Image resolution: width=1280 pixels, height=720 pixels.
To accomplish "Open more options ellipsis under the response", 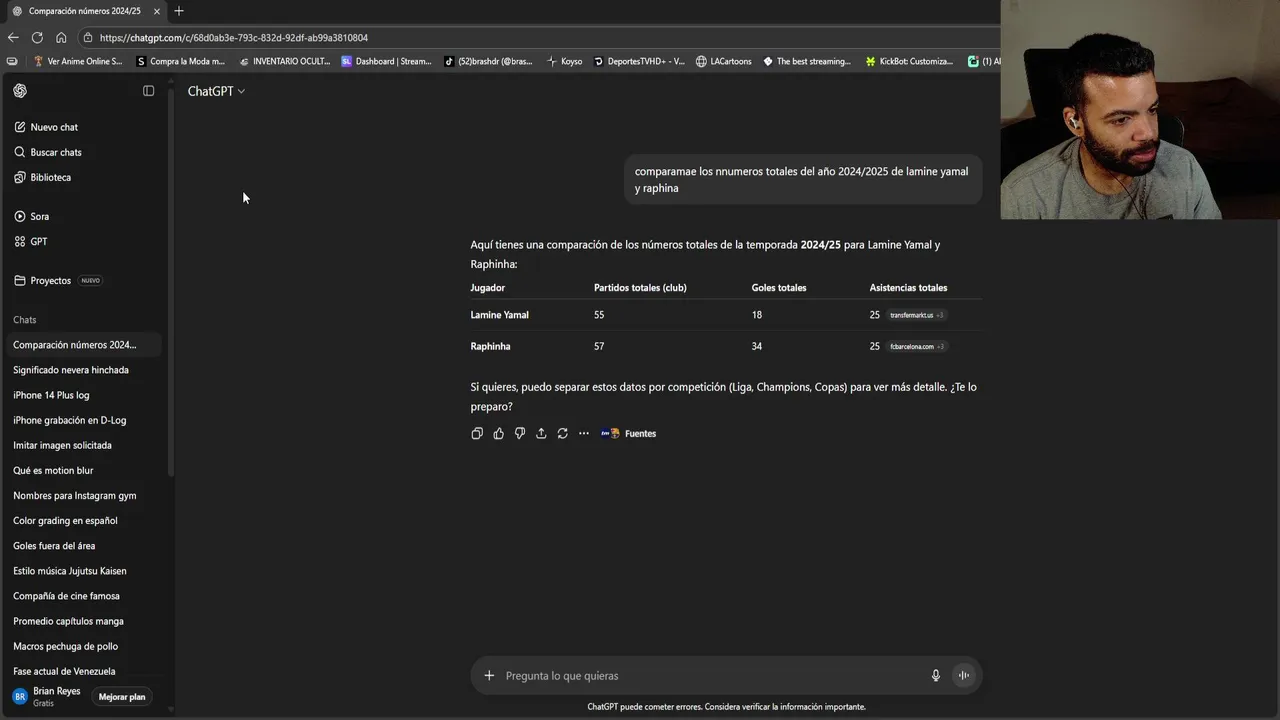I will [x=584, y=433].
